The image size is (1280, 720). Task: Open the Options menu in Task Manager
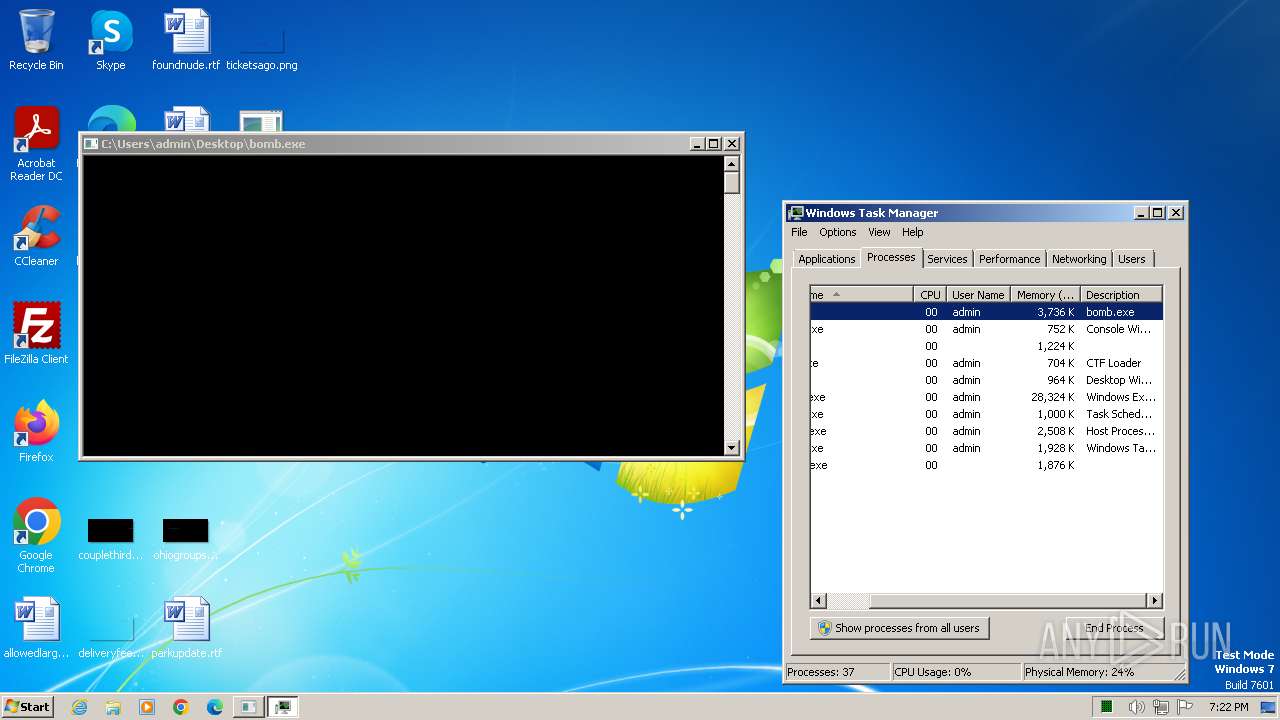(x=837, y=232)
